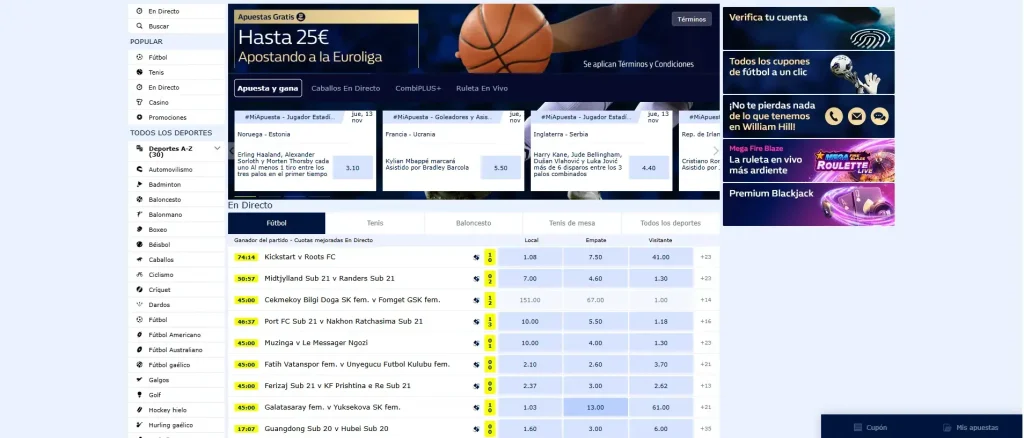
Task: Click football icon in Muzinga v Le Messager row
Action: pyautogui.click(x=476, y=343)
